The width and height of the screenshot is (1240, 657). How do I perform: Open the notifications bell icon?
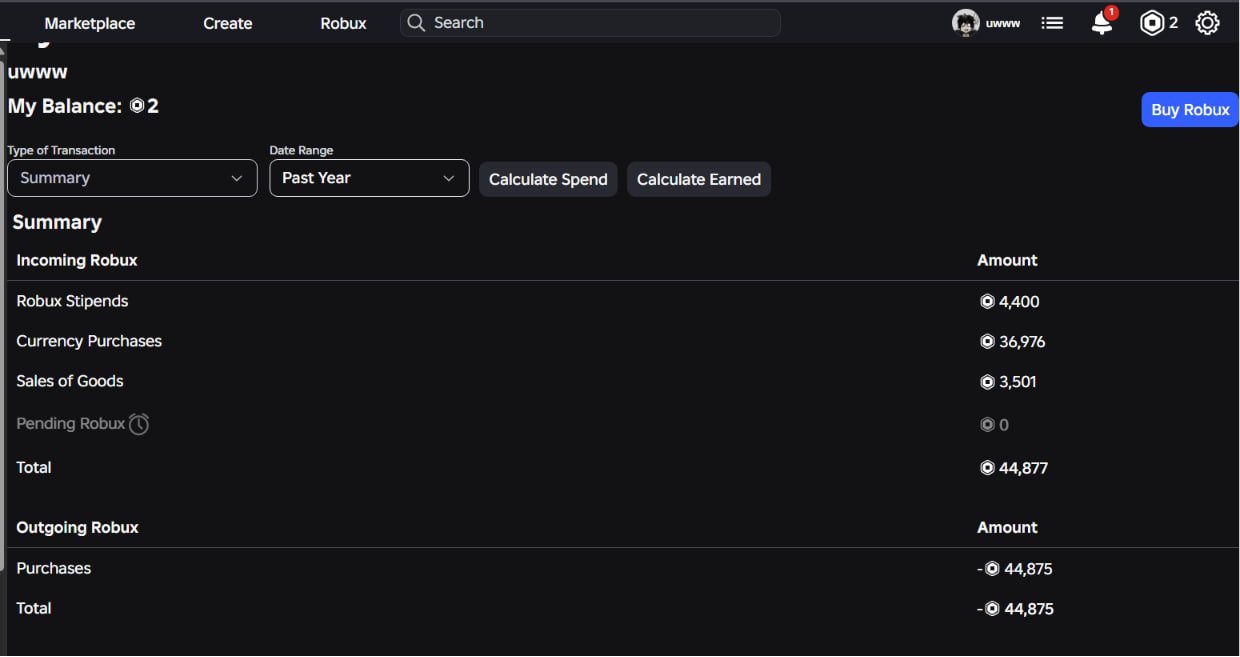coord(1103,22)
